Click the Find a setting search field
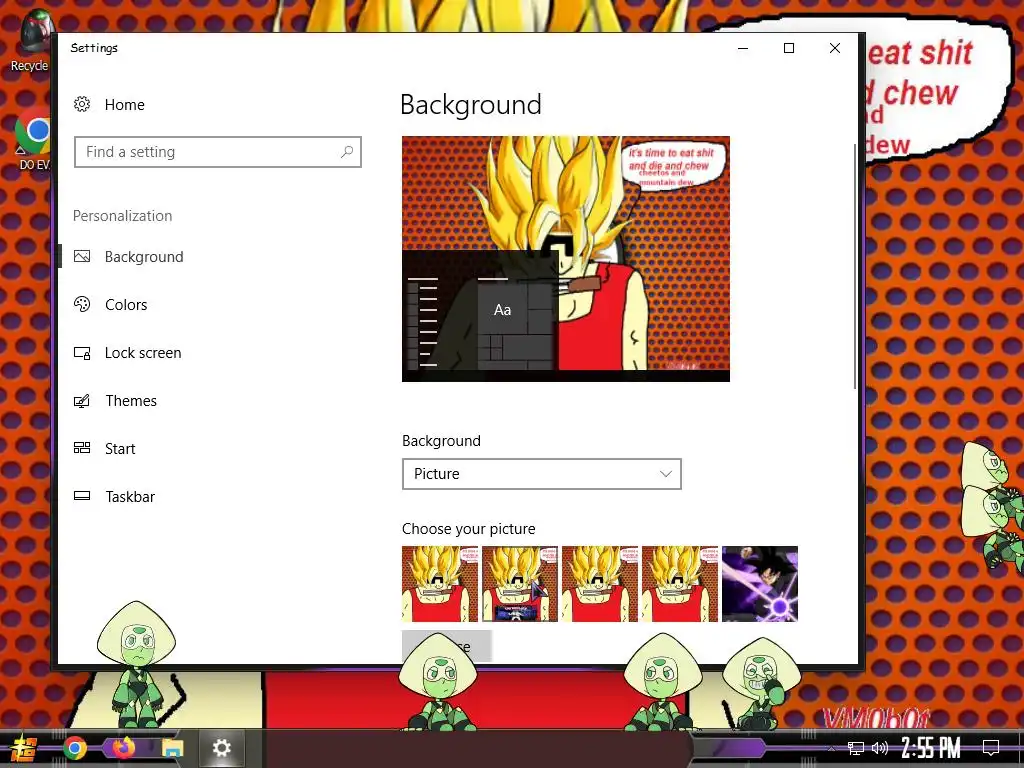Viewport: 1024px width, 768px height. pos(217,152)
